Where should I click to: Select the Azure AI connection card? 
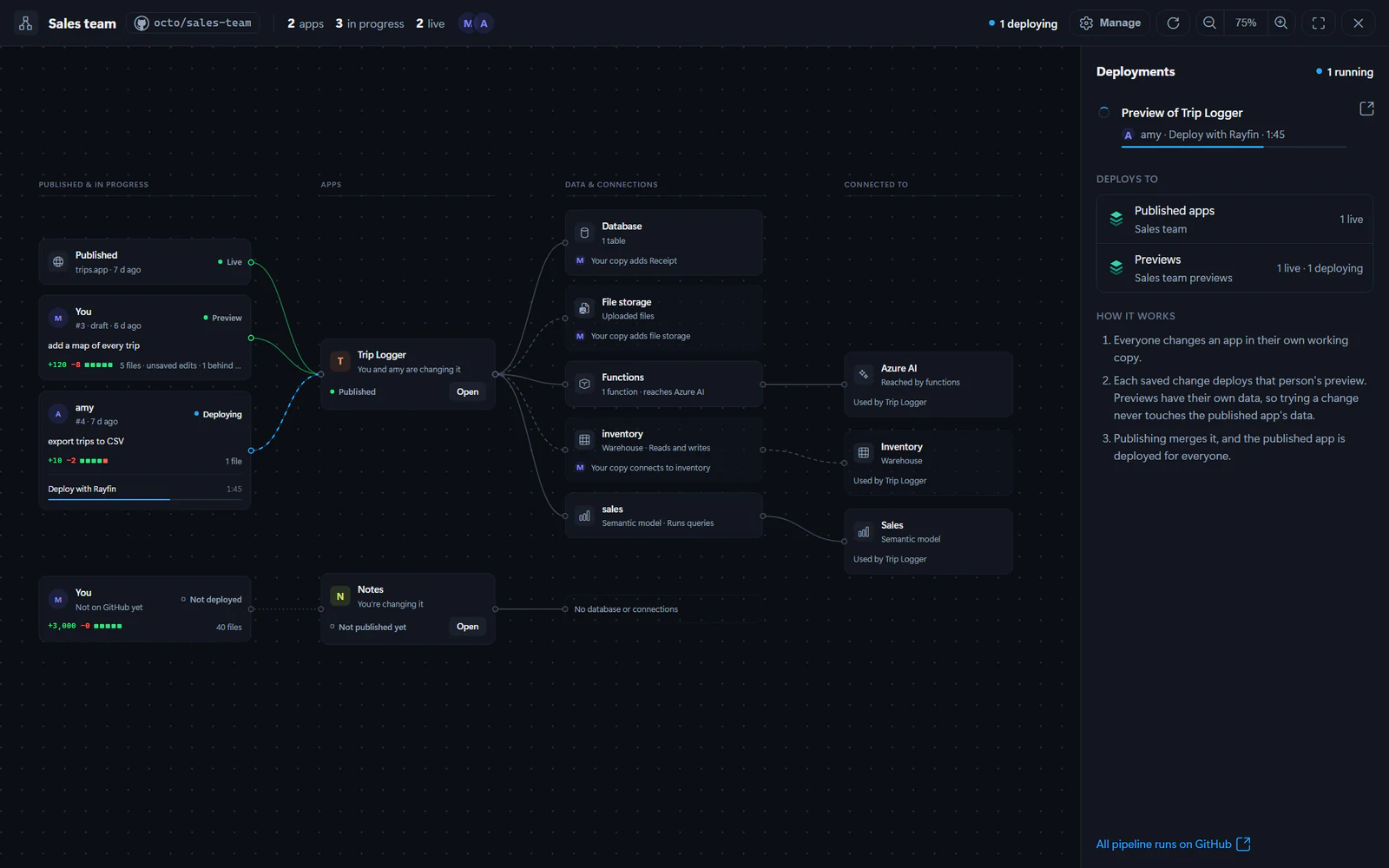click(928, 385)
